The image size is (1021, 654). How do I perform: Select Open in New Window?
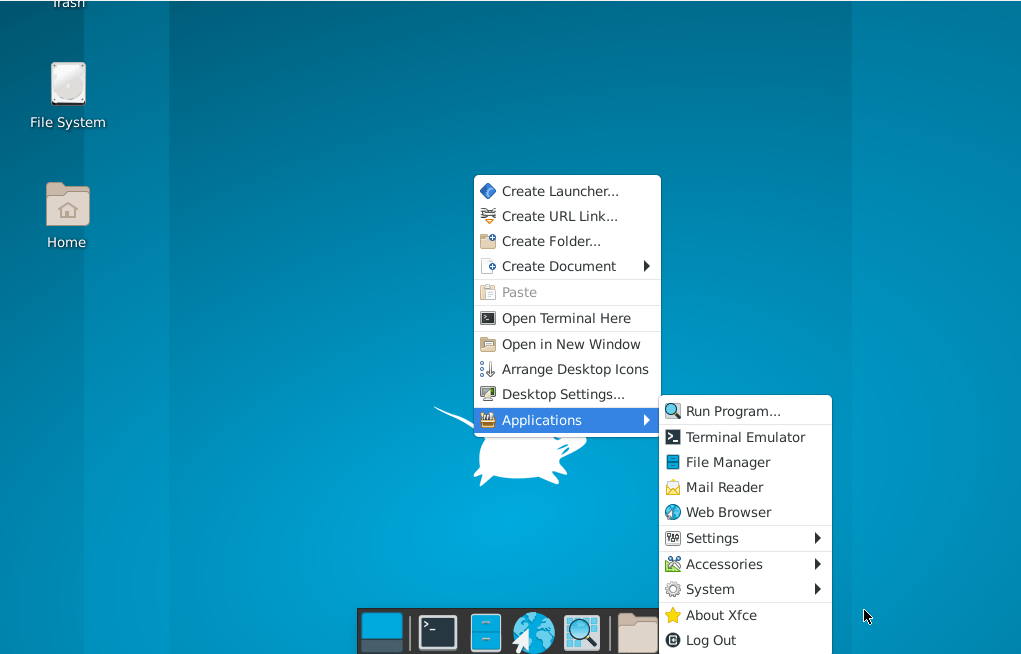[567, 344]
